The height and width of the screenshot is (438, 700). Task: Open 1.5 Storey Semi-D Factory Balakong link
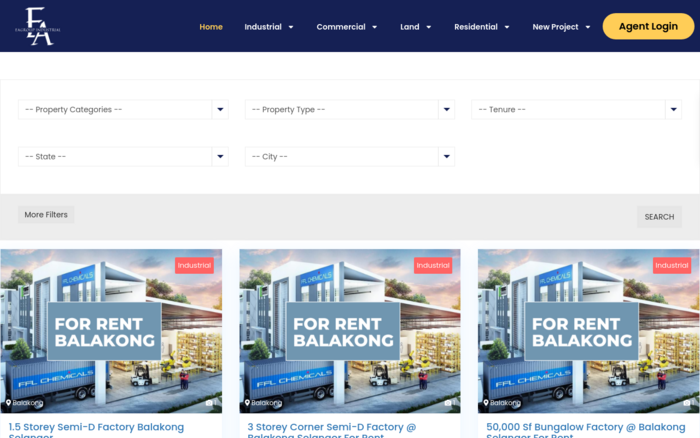96,430
